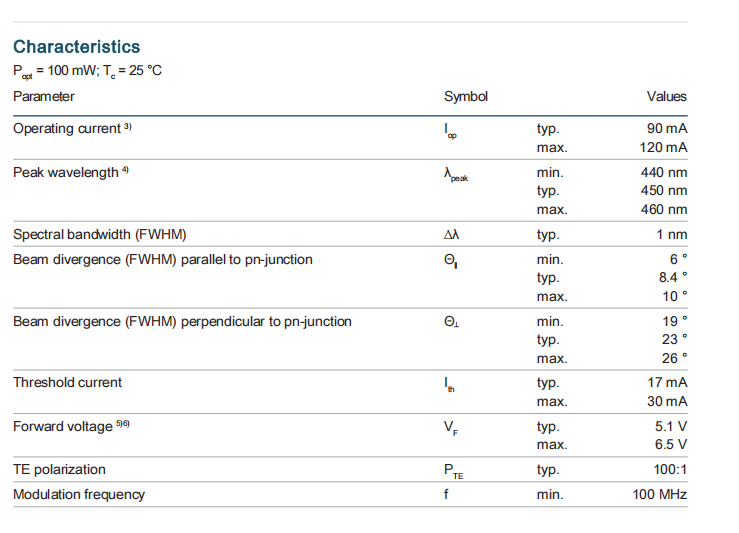Click Beam divergence parallel to pn-junction label
The width and height of the screenshot is (739, 533).
pyautogui.click(x=162, y=260)
